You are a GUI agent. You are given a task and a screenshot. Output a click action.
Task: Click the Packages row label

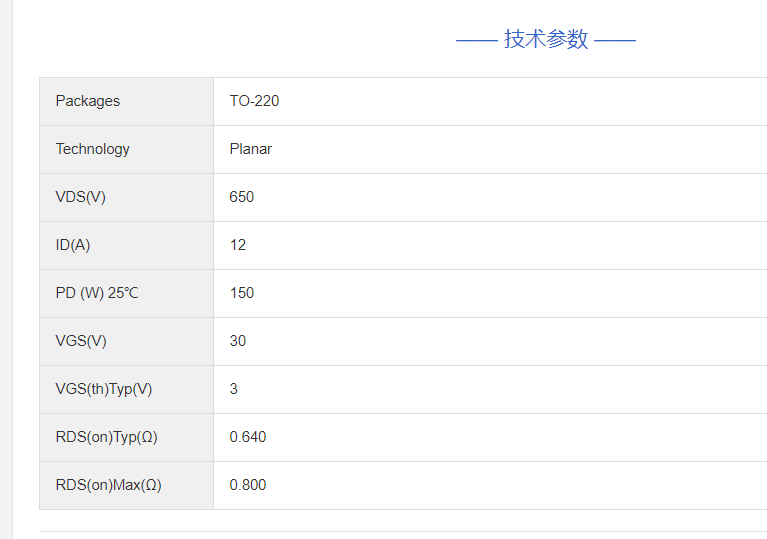pyautogui.click(x=88, y=101)
